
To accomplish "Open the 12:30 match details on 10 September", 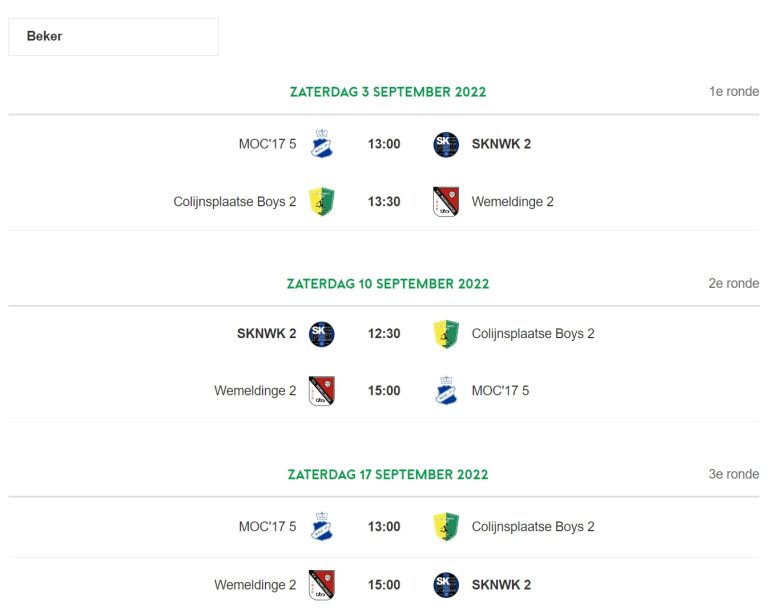I will pyautogui.click(x=384, y=334).
